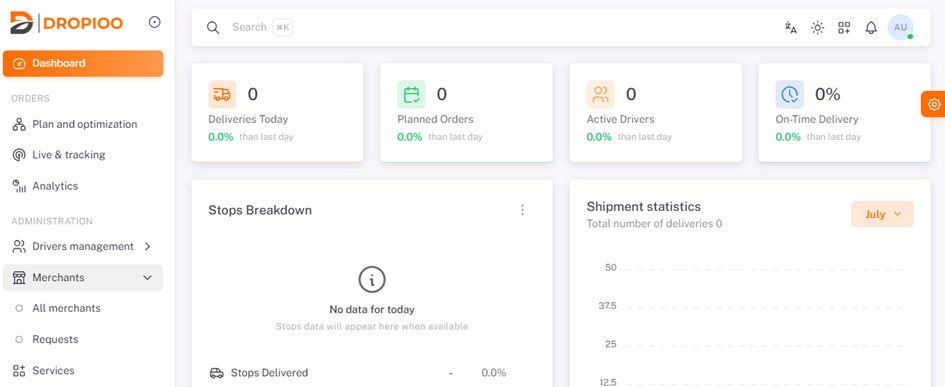The height and width of the screenshot is (387, 945).
Task: Open the Services page
Action: point(83,371)
